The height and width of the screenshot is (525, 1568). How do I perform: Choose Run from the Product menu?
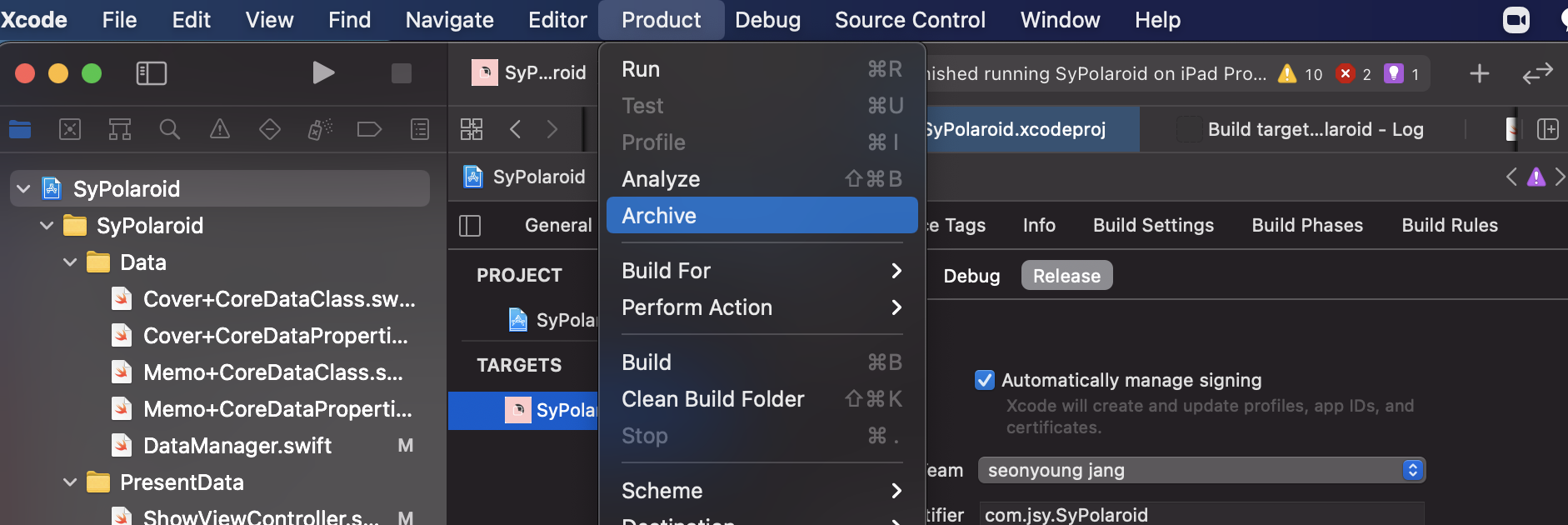[762, 69]
